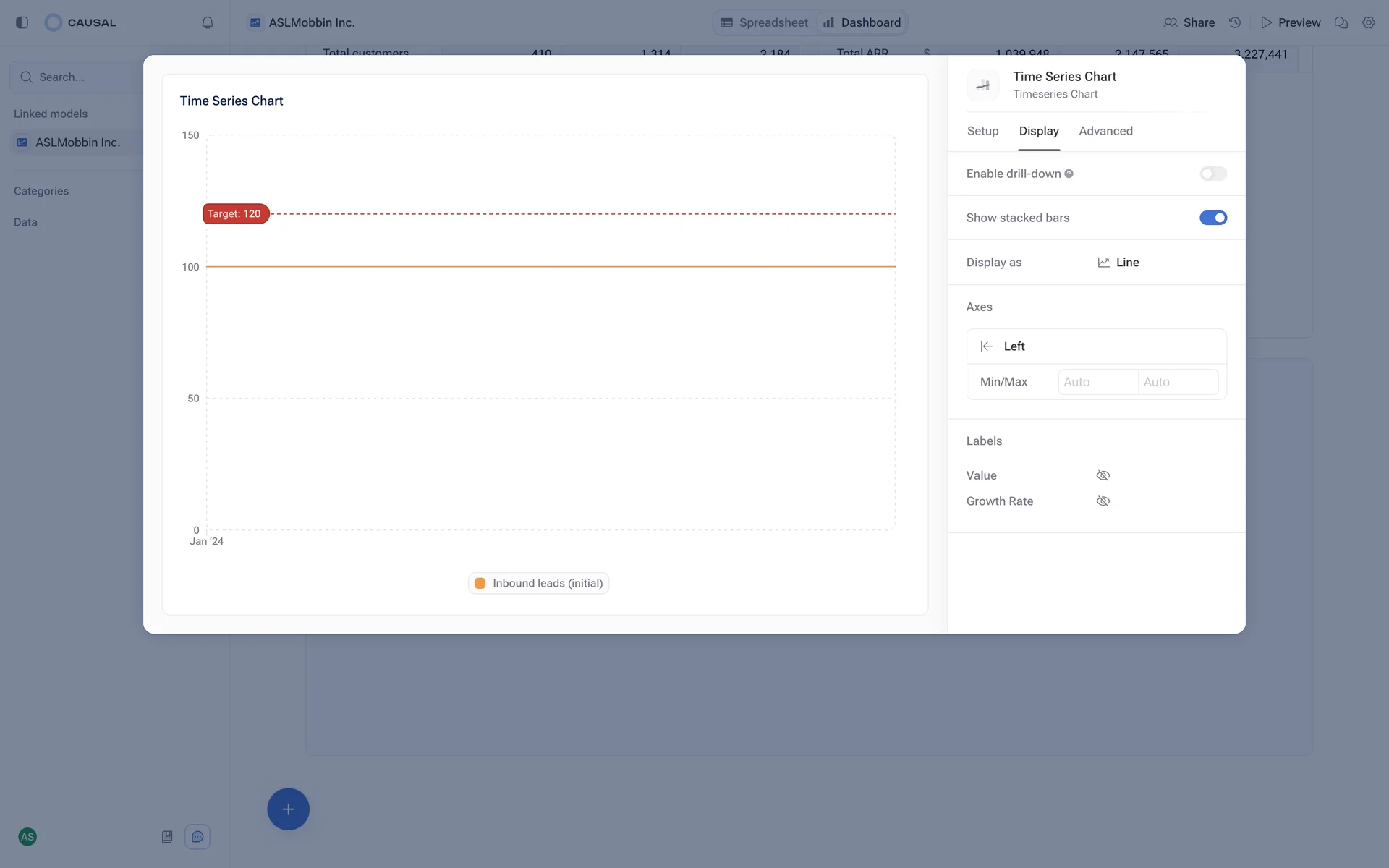Click the drill-down help question icon
1389x868 pixels.
[x=1069, y=174]
